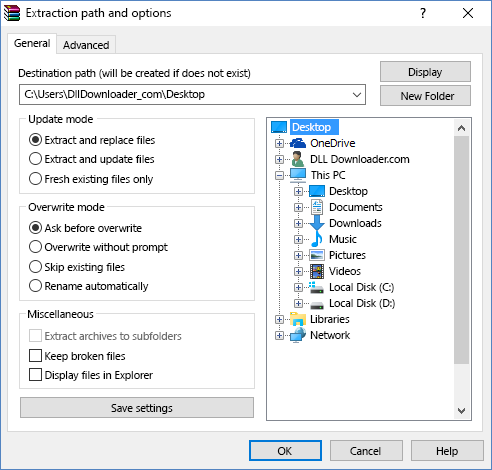This screenshot has height=470, width=492.
Task: Choose Overwrite without prompt radio button
Action: pyautogui.click(x=35, y=247)
